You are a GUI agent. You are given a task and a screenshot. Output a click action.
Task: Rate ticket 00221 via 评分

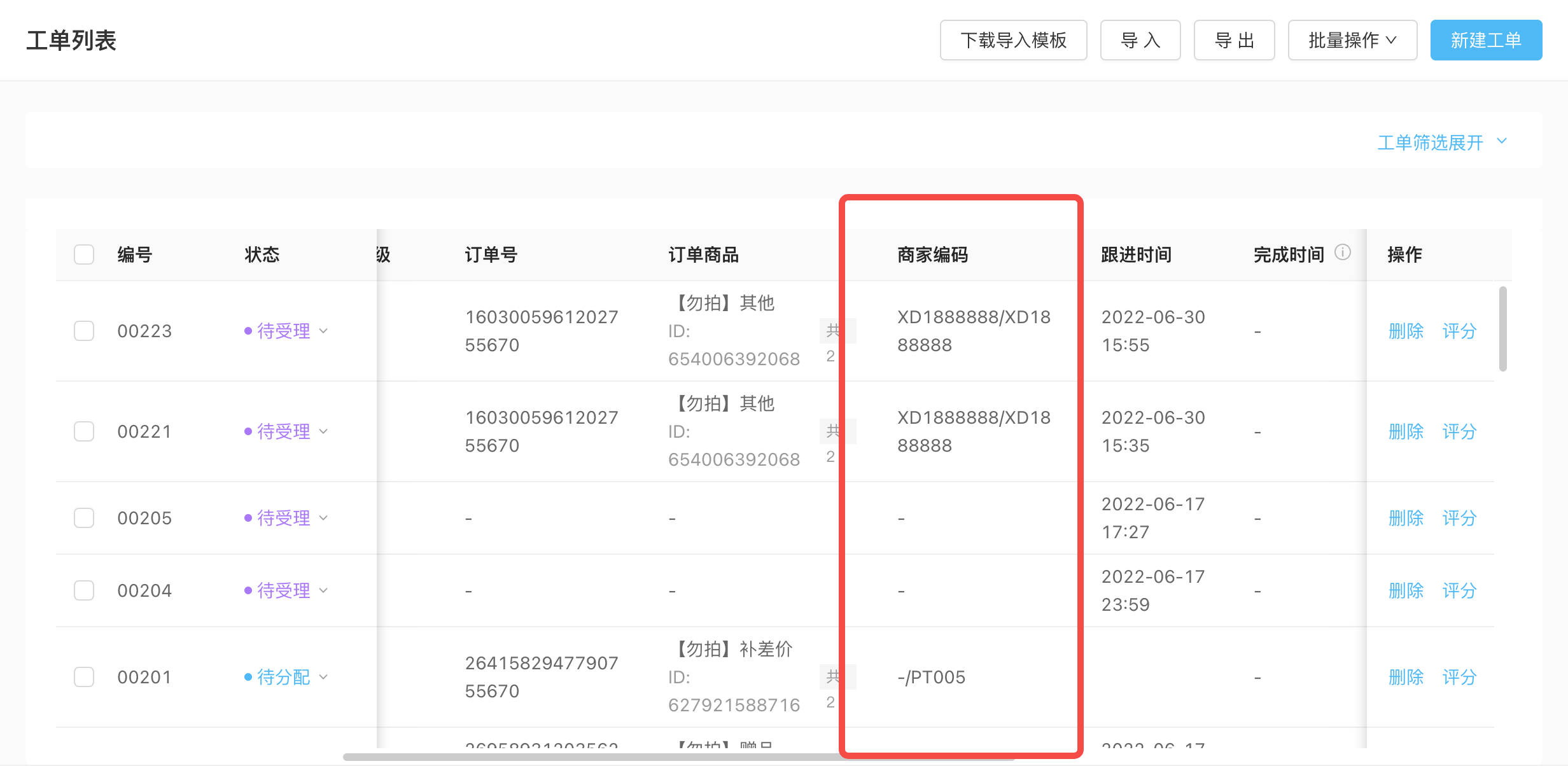1459,431
